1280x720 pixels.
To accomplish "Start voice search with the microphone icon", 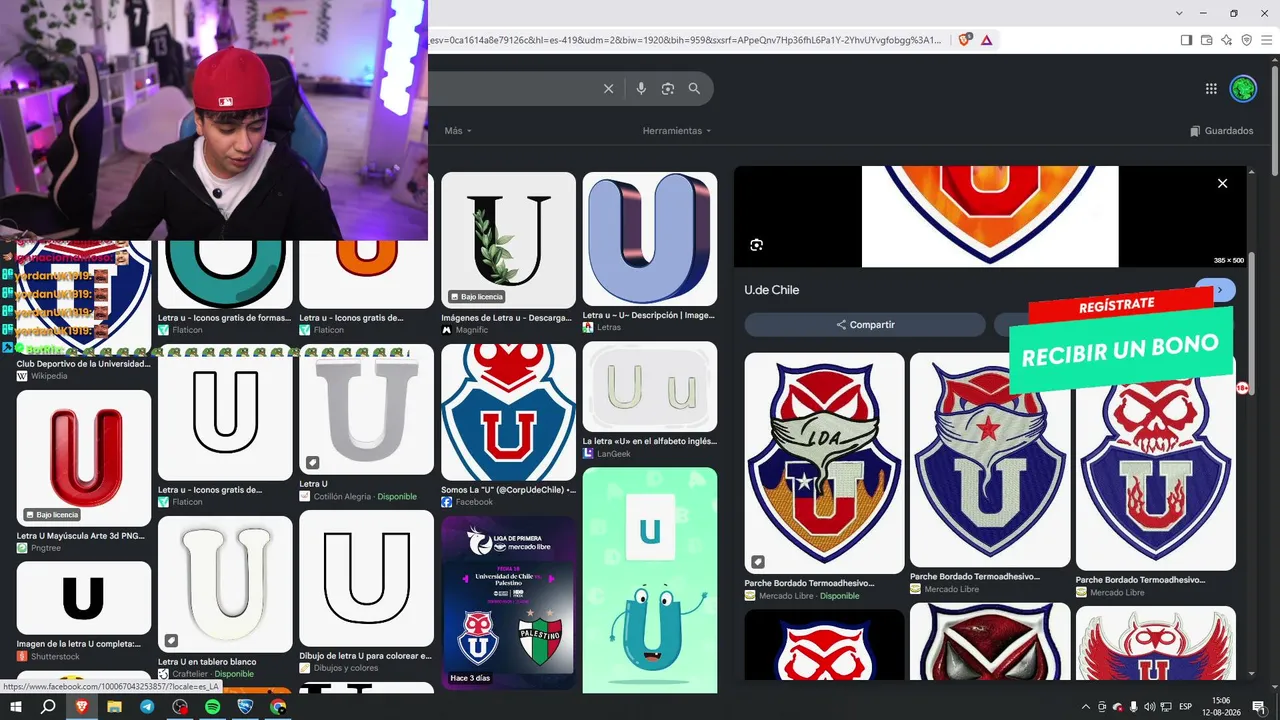I will pyautogui.click(x=641, y=89).
